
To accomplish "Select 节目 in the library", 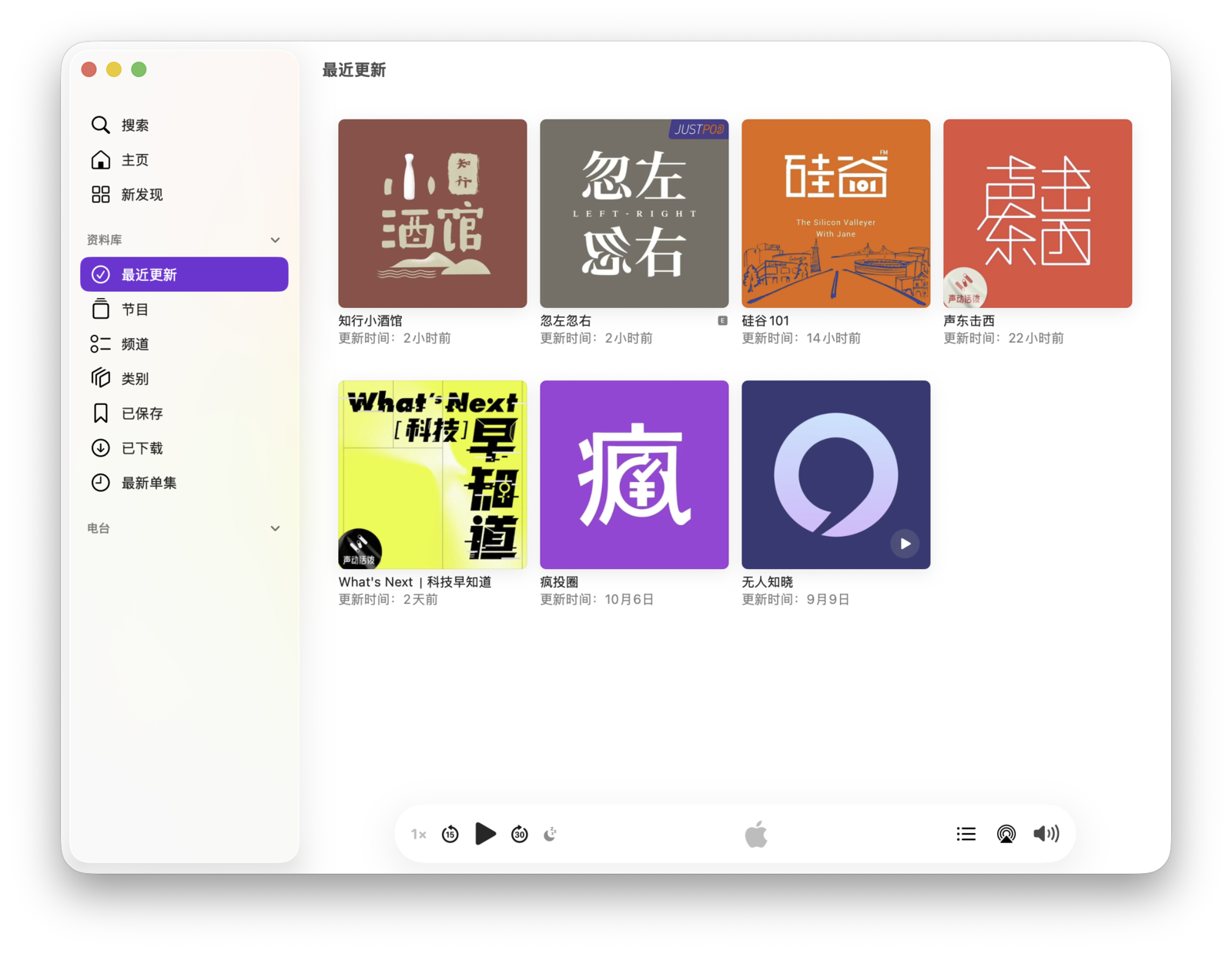I will 135,310.
